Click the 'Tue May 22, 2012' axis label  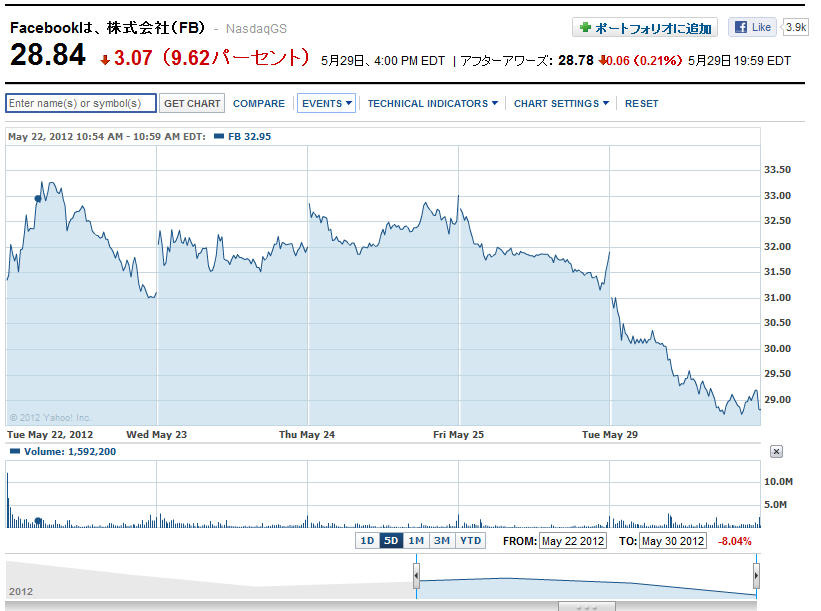coord(50,435)
